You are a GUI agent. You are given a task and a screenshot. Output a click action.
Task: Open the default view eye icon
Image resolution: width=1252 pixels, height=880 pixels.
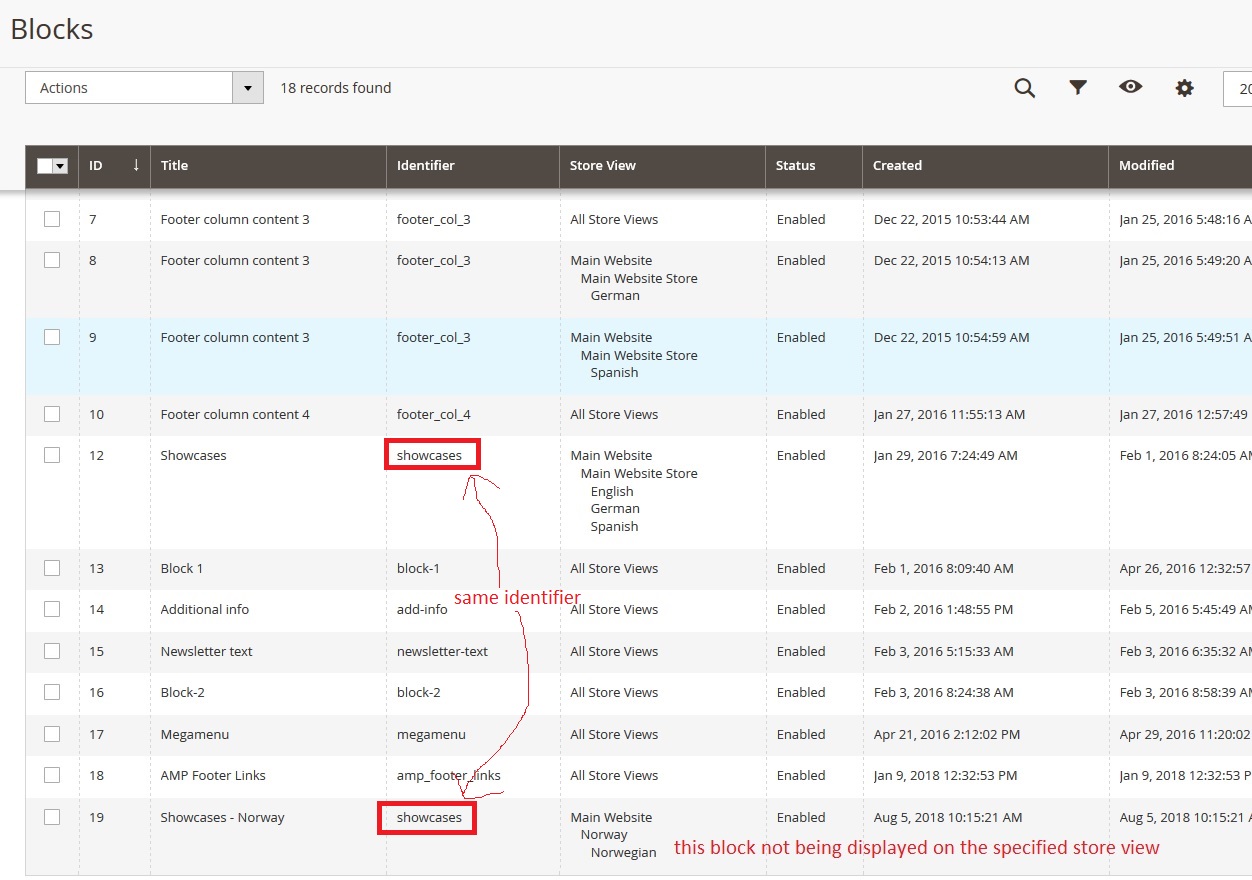click(1131, 88)
